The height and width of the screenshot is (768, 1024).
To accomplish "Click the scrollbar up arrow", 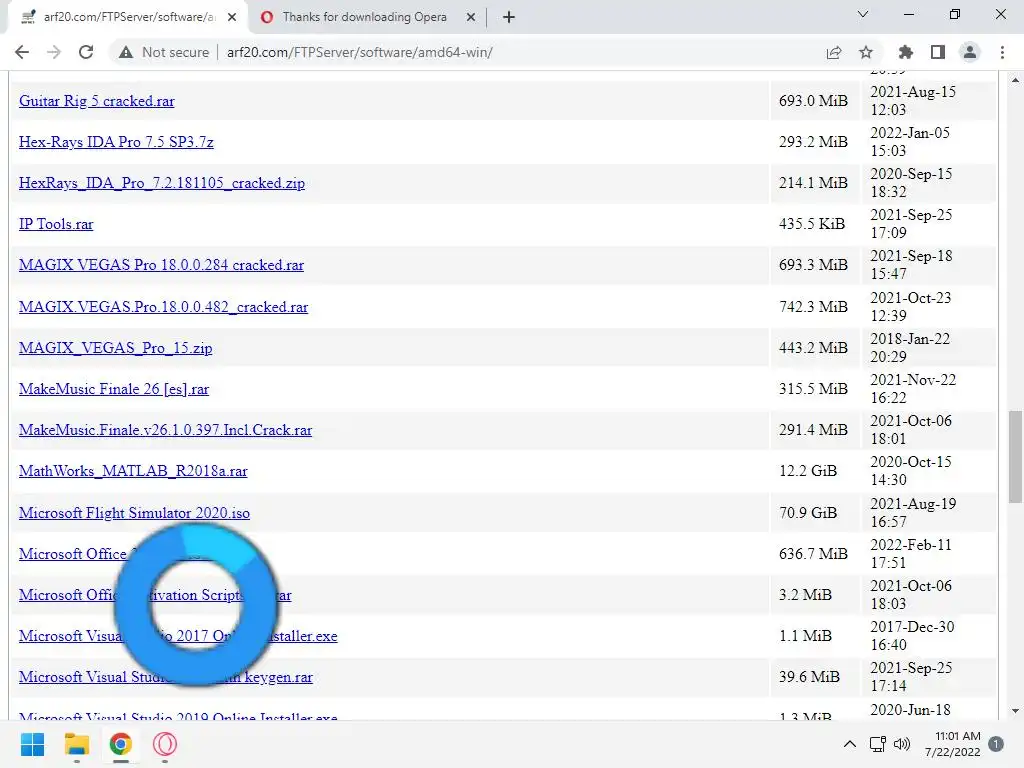I will 1015,80.
